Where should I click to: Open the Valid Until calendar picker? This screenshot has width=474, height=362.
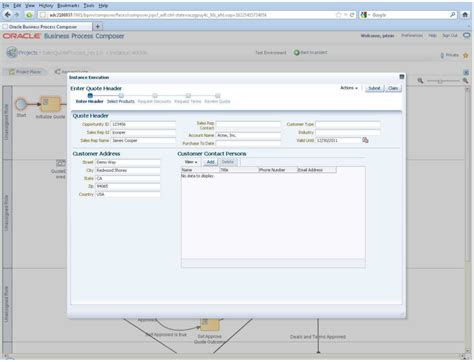[365, 140]
